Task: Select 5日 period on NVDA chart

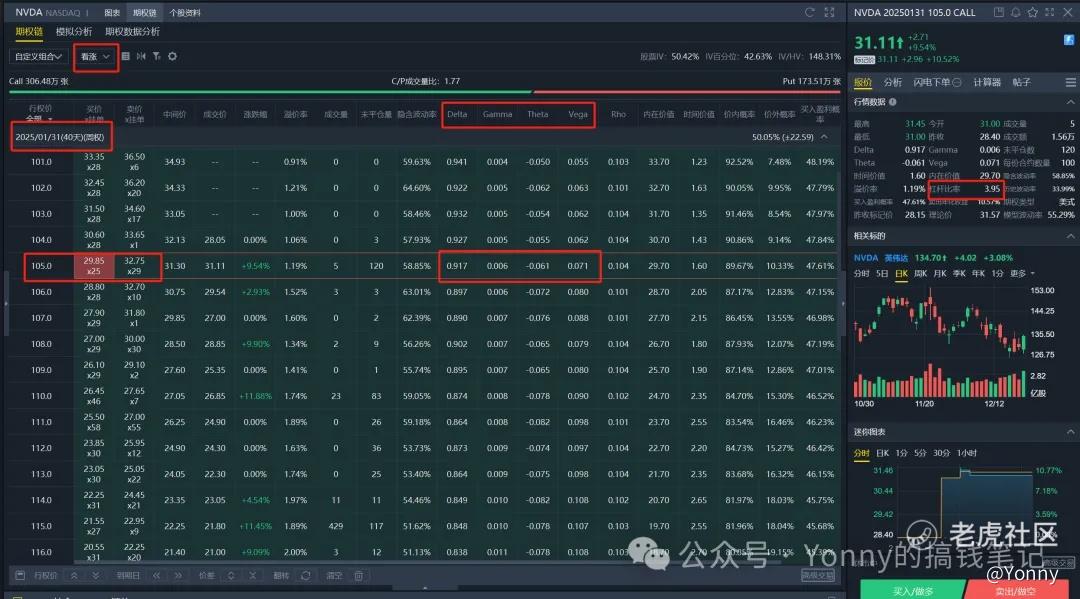Action: point(882,273)
